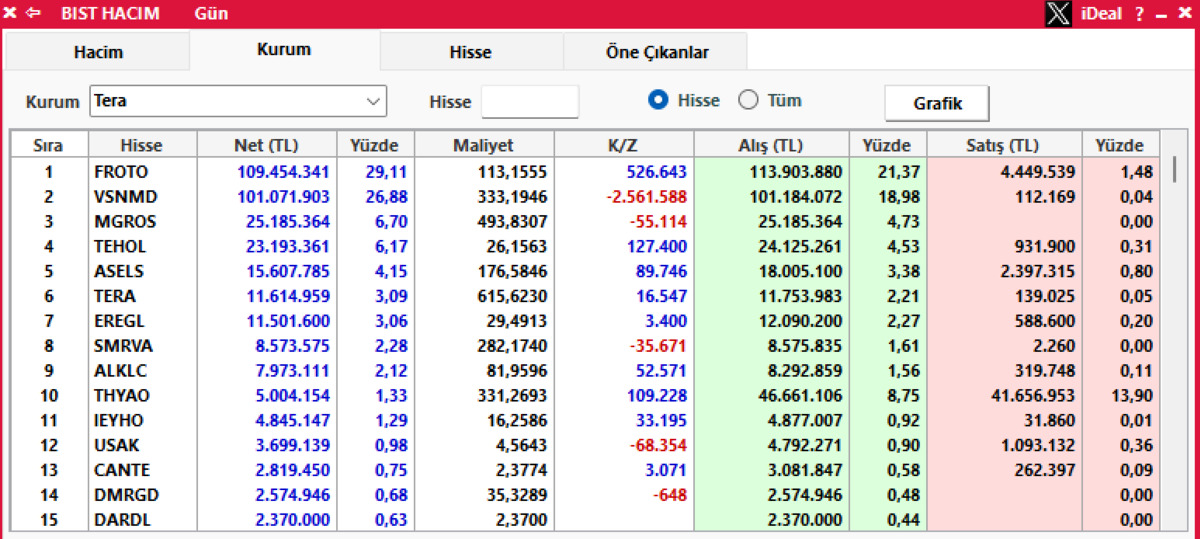The width and height of the screenshot is (1200, 539).
Task: Select the USAK stock name
Action: tap(115, 445)
